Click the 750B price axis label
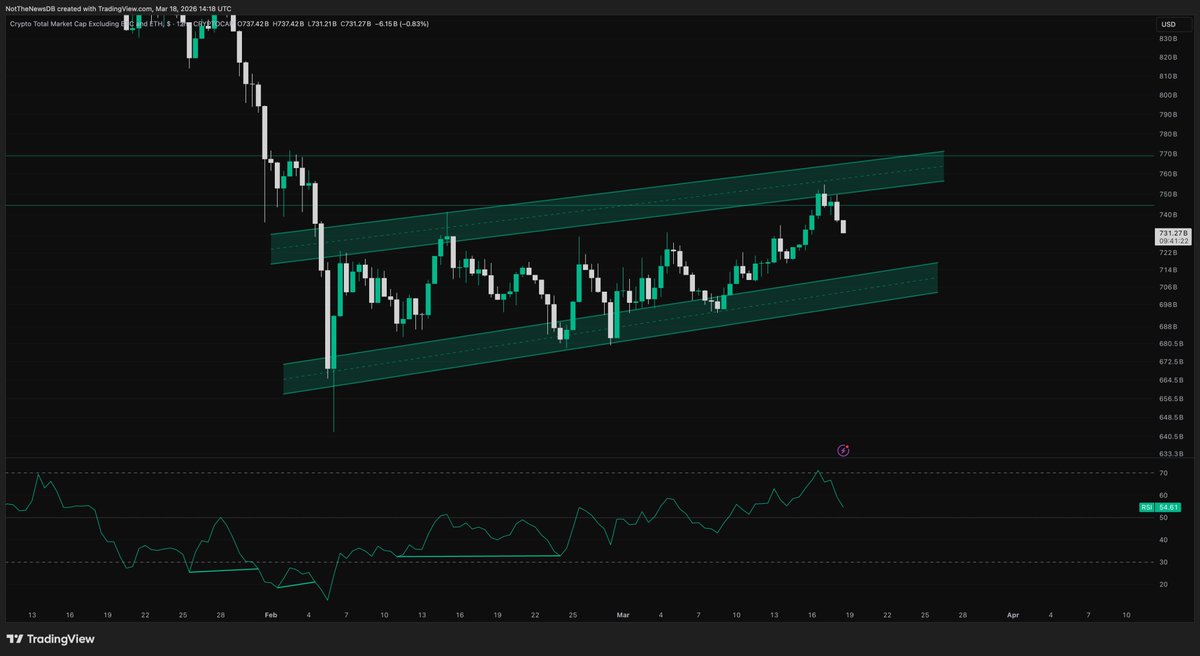1200x656 pixels. tap(1168, 195)
